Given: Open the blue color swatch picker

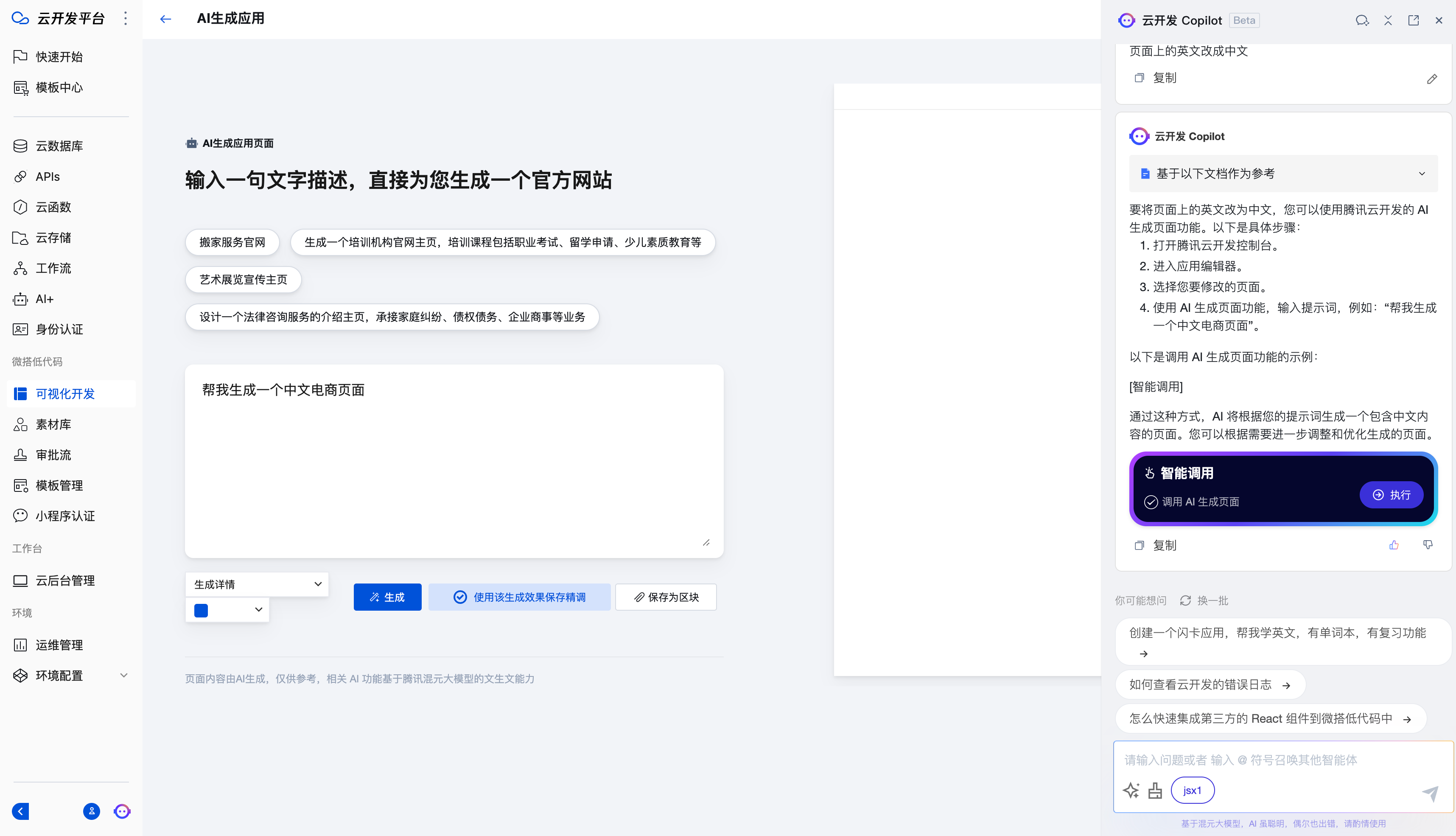Looking at the screenshot, I should [227, 610].
